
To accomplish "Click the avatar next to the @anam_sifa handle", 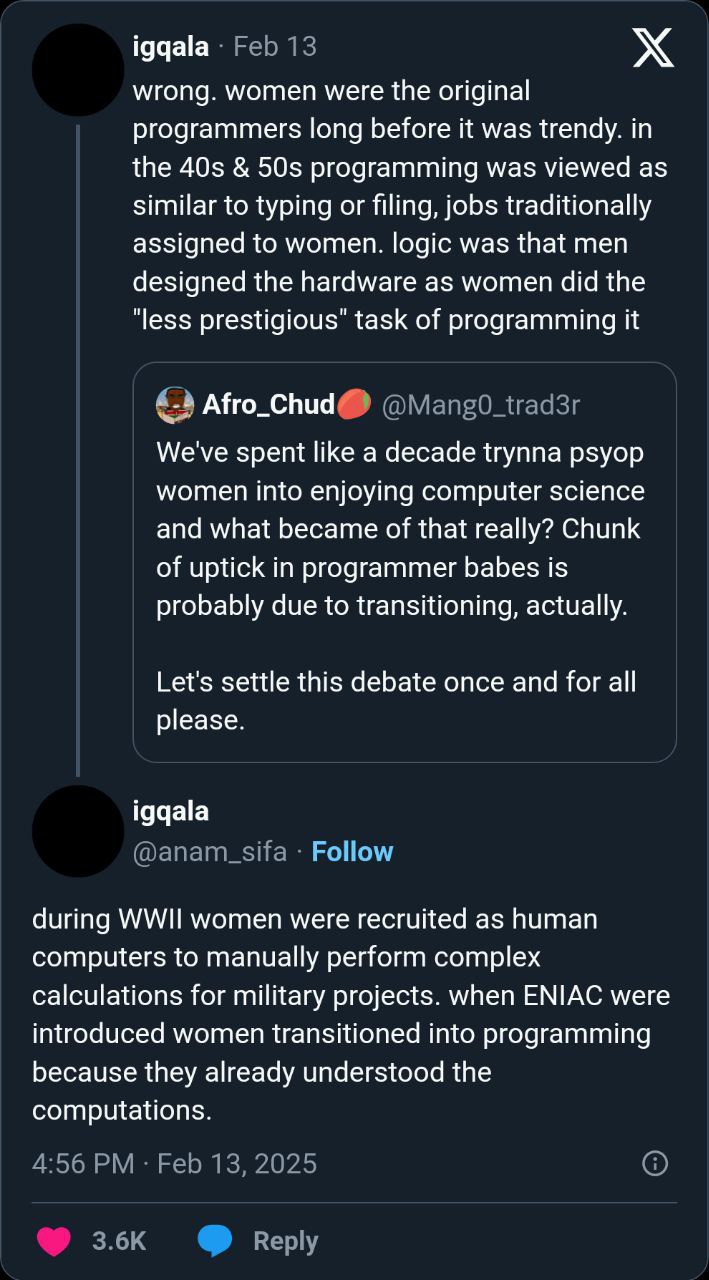I will coord(77,831).
